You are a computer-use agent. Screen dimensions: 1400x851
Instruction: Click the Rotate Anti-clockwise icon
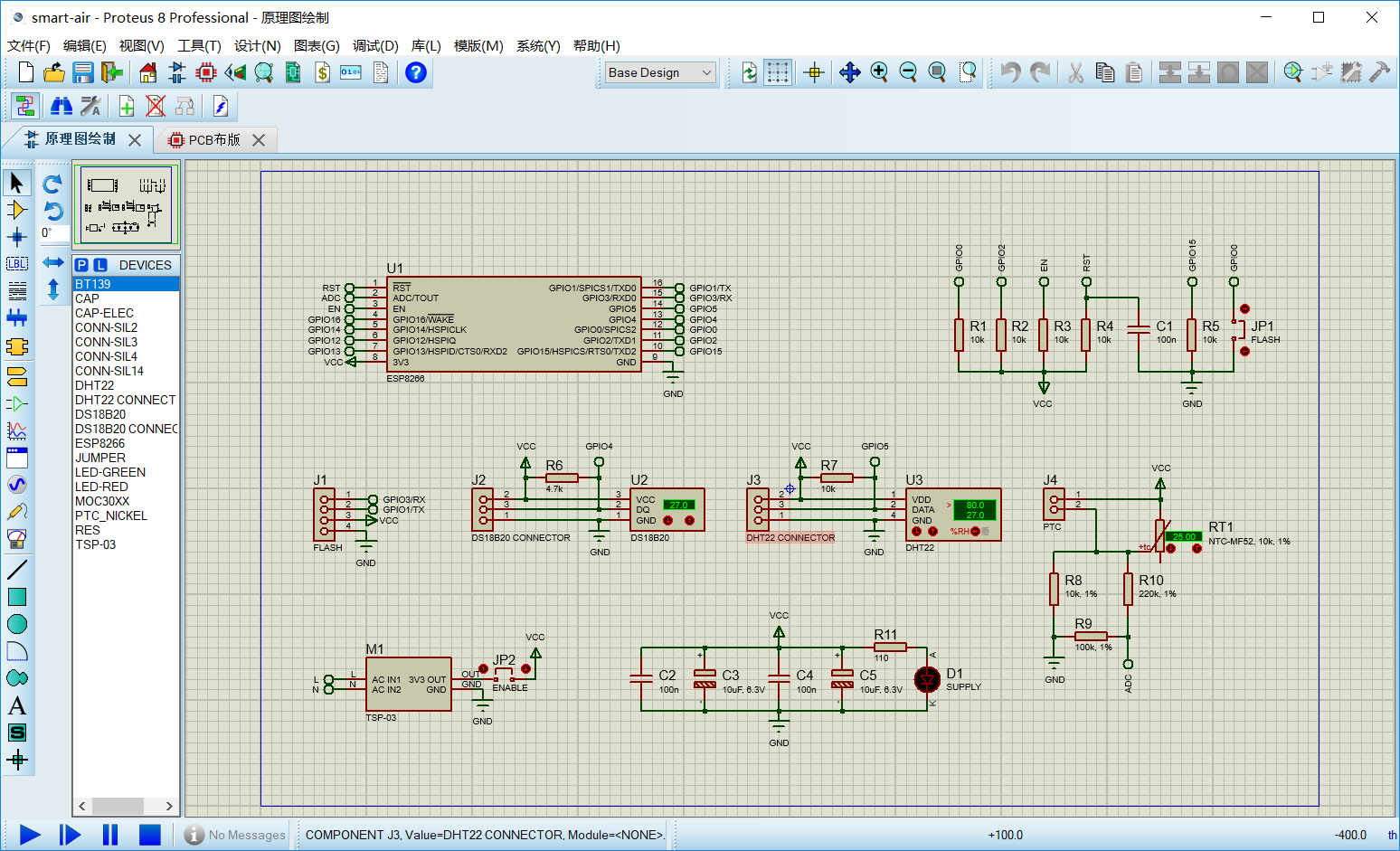tap(52, 212)
